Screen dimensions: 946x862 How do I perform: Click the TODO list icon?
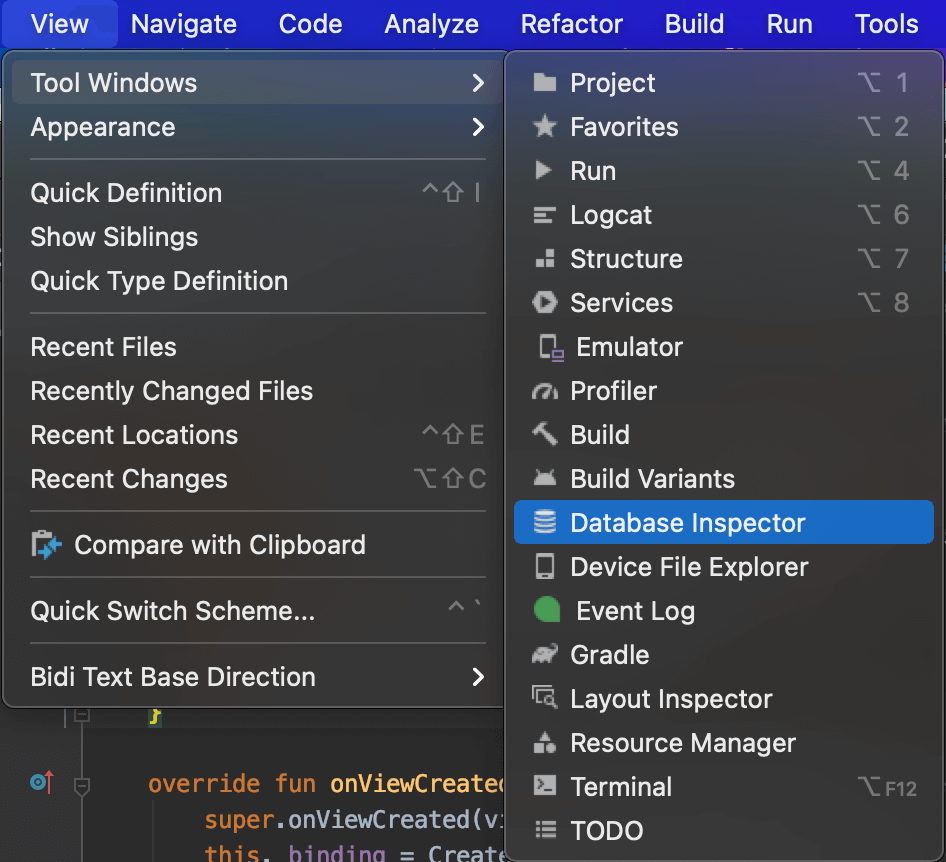coord(546,831)
